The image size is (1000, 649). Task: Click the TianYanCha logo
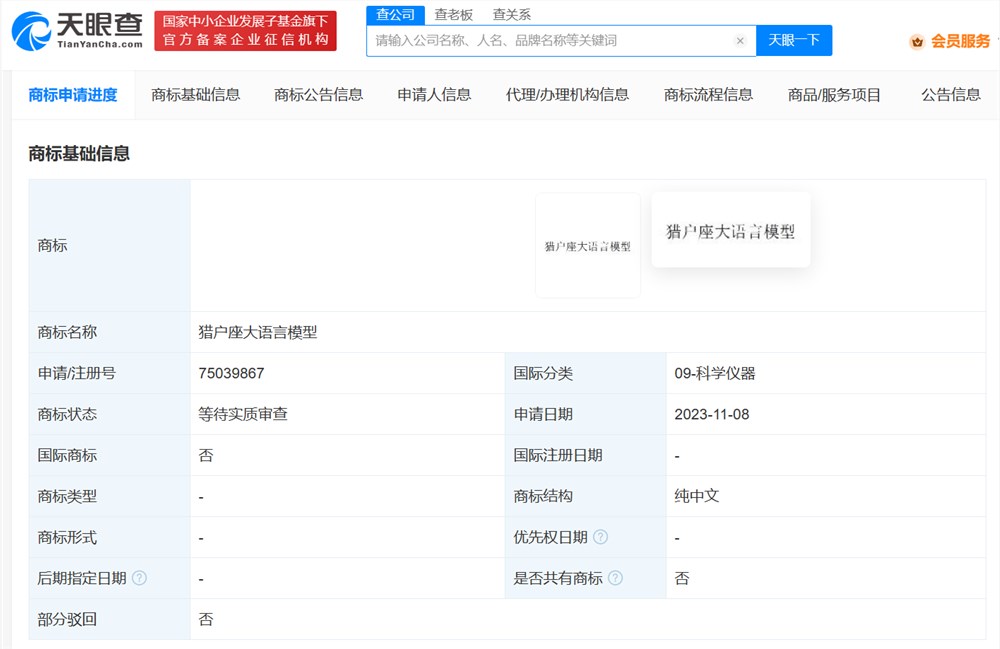[x=77, y=30]
